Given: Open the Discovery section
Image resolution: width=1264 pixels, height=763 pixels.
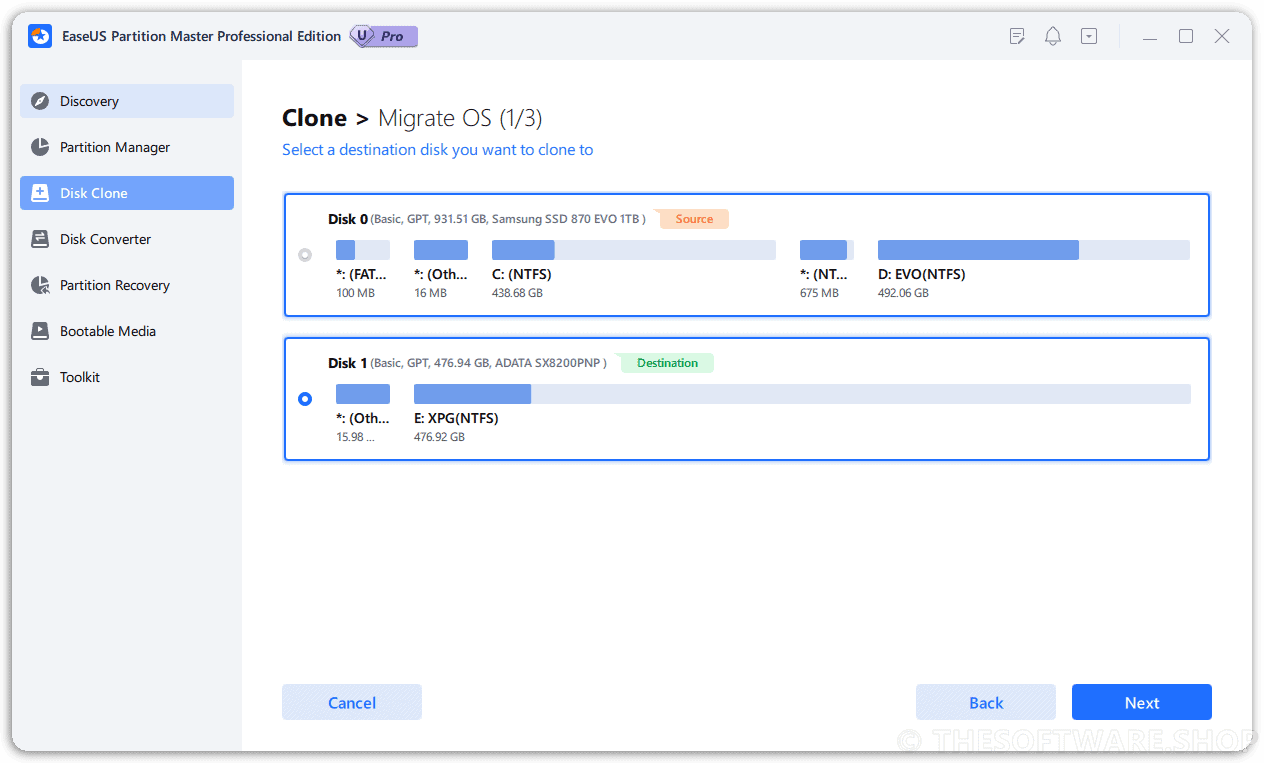Looking at the screenshot, I should [x=127, y=101].
